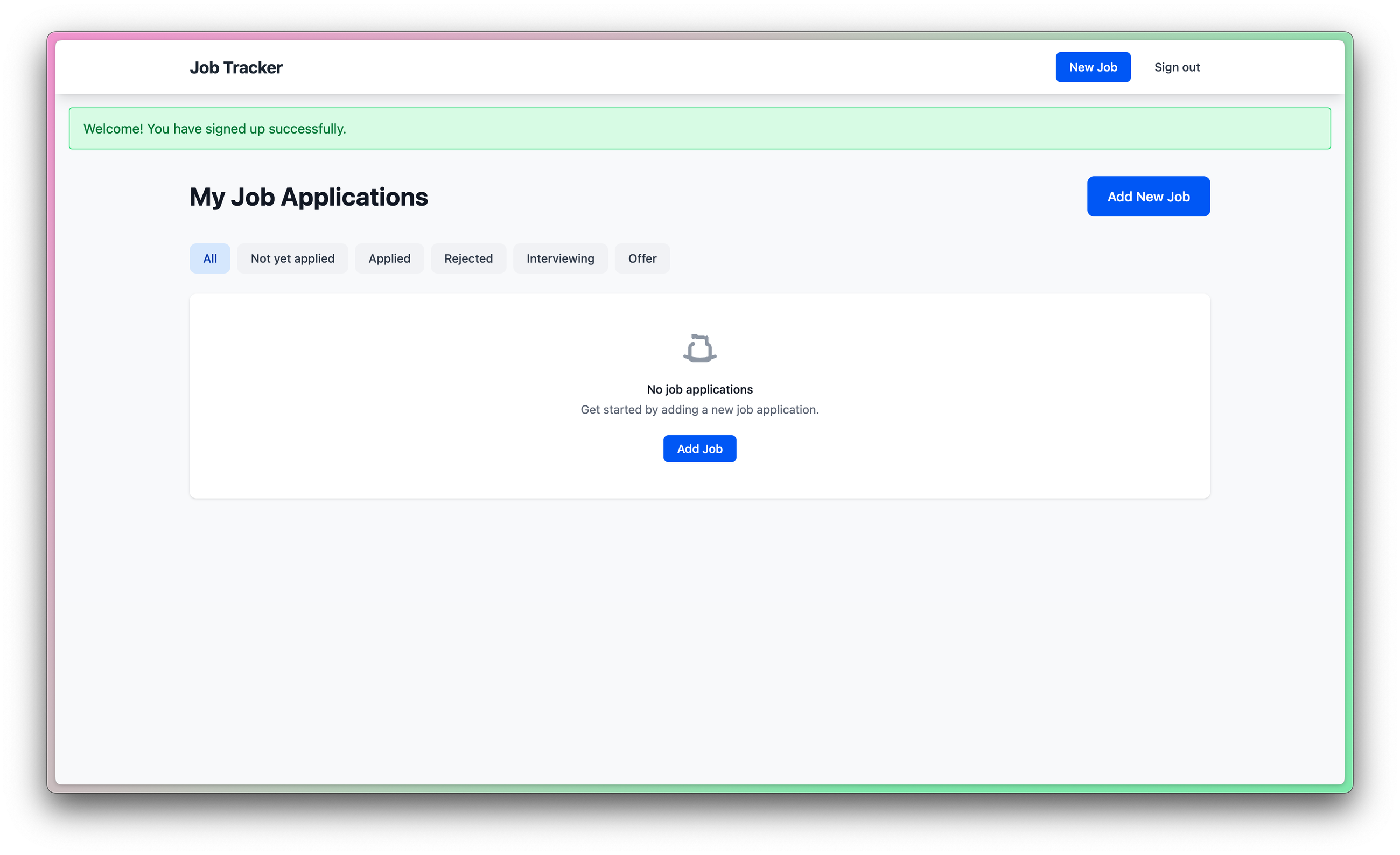This screenshot has width=1400, height=855.
Task: Show only Rejected applications
Action: coord(468,258)
